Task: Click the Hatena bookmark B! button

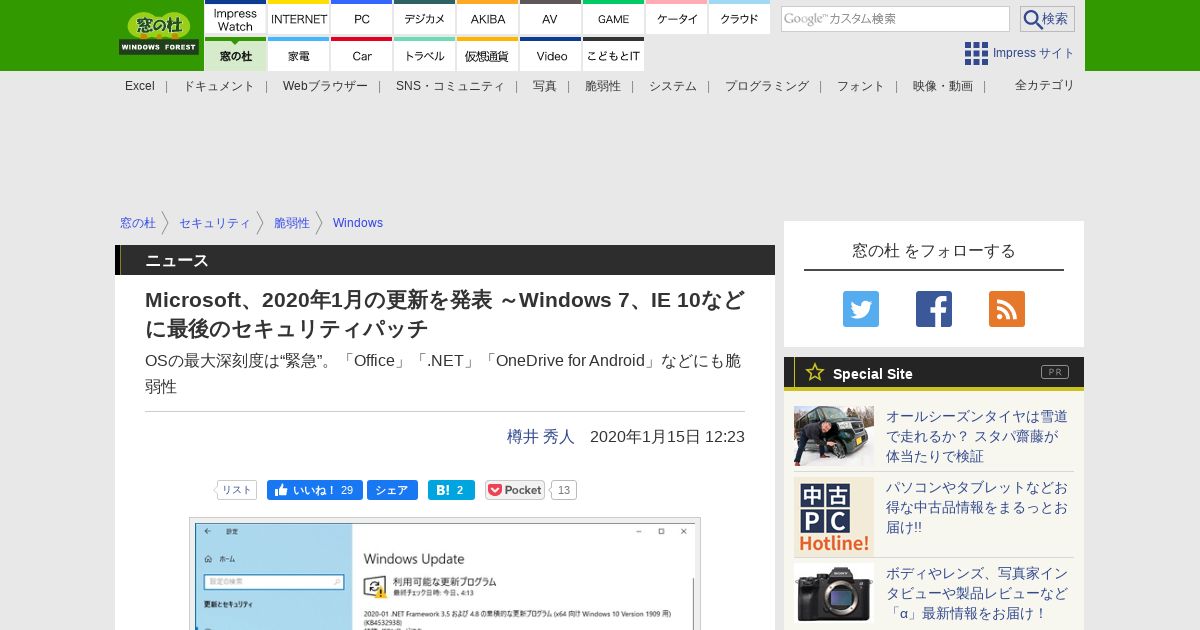Action: 451,490
